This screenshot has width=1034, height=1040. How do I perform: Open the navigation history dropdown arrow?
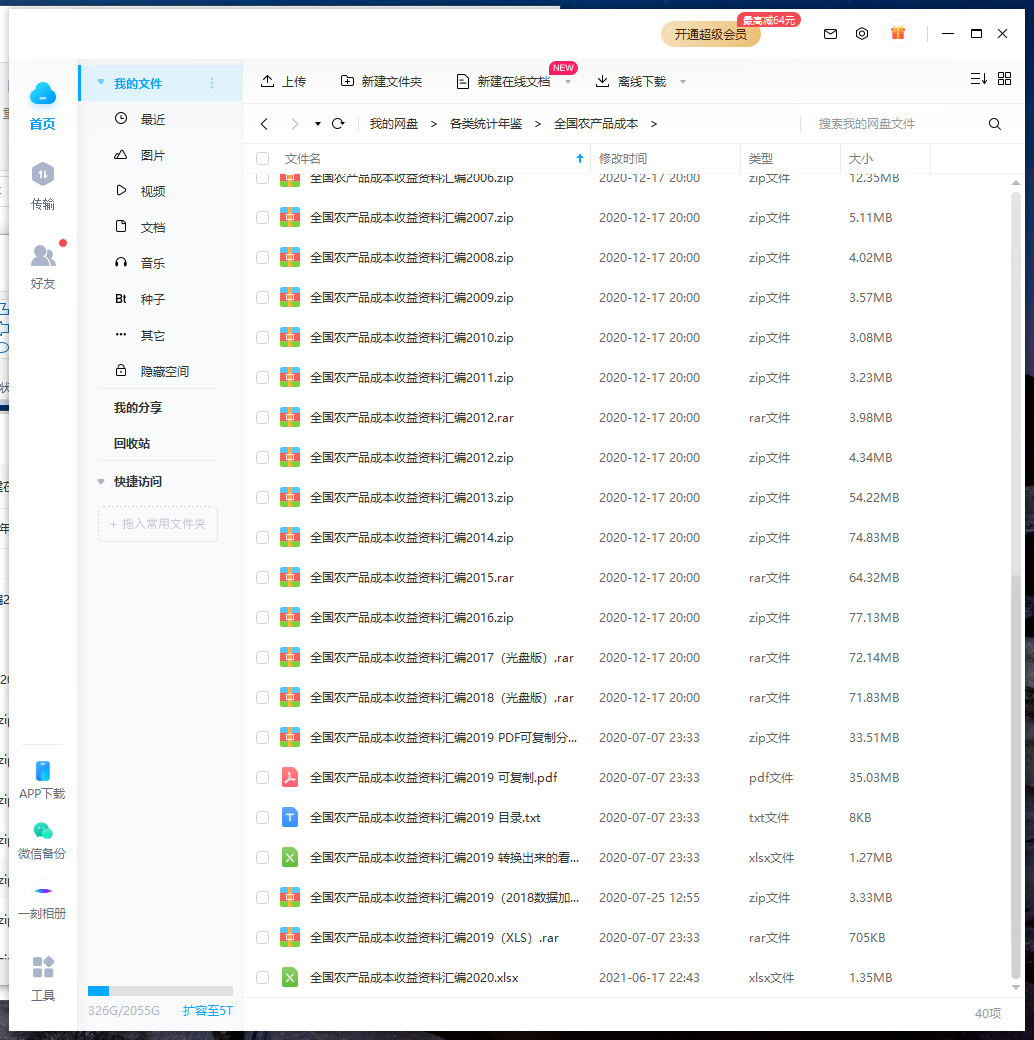(318, 124)
